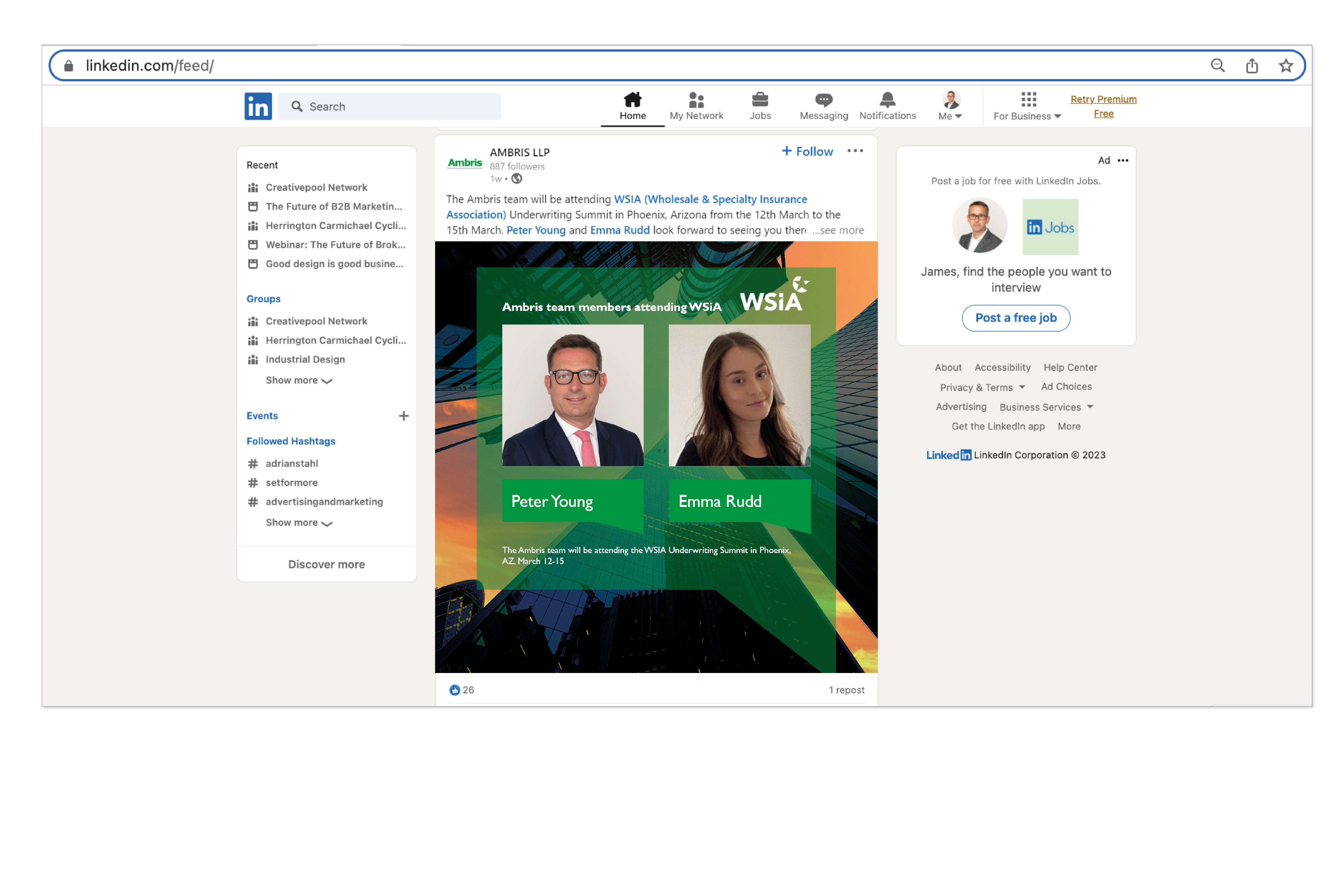Click the browser share icon
This screenshot has width=1344, height=896.
point(1252,66)
